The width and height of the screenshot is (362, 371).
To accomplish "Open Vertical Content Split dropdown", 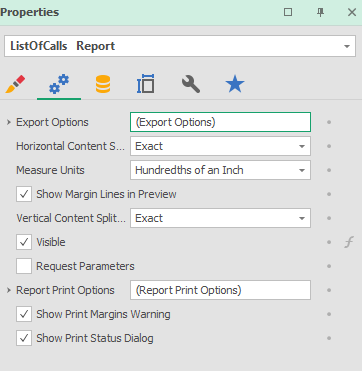I will [302, 218].
